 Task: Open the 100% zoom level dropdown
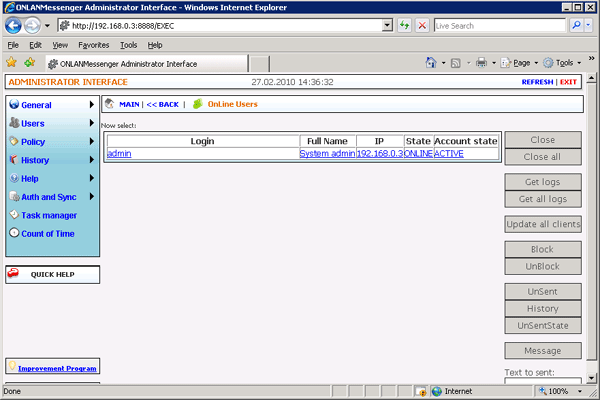click(580, 391)
